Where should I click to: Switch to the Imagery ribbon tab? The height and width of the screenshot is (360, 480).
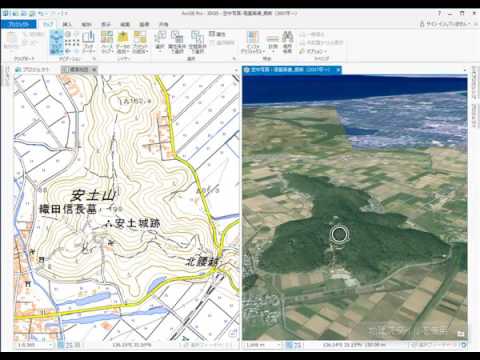coord(144,24)
